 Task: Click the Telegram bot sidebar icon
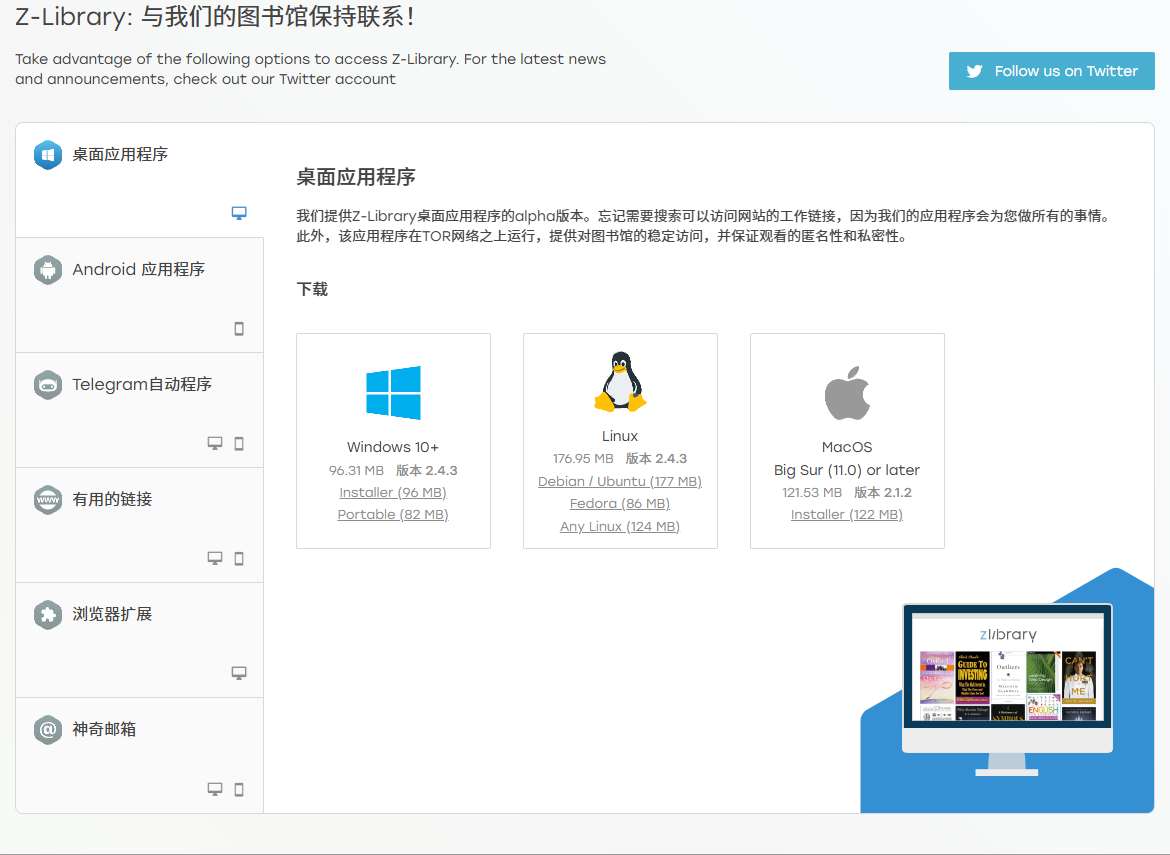[48, 384]
